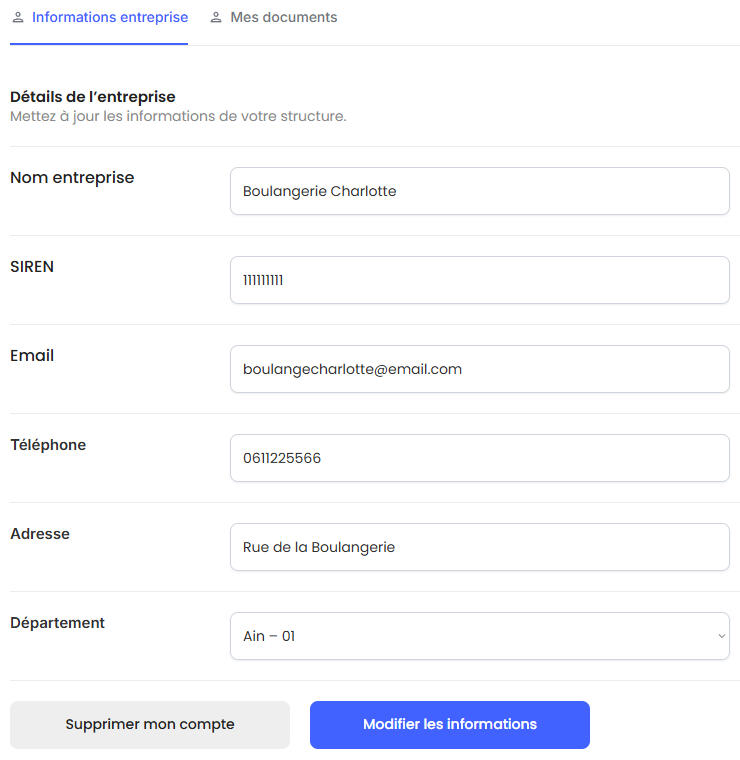740x760 pixels.
Task: Click into the SIREN number field
Action: click(479, 280)
